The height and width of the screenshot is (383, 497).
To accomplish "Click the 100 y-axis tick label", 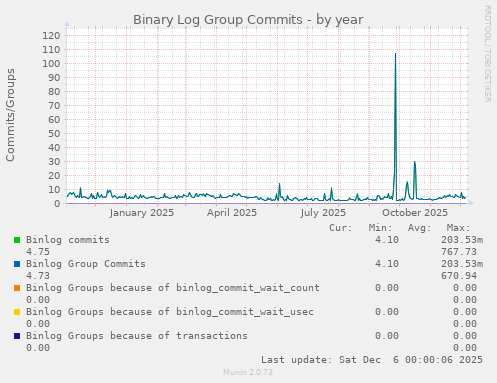I will pos(51,64).
